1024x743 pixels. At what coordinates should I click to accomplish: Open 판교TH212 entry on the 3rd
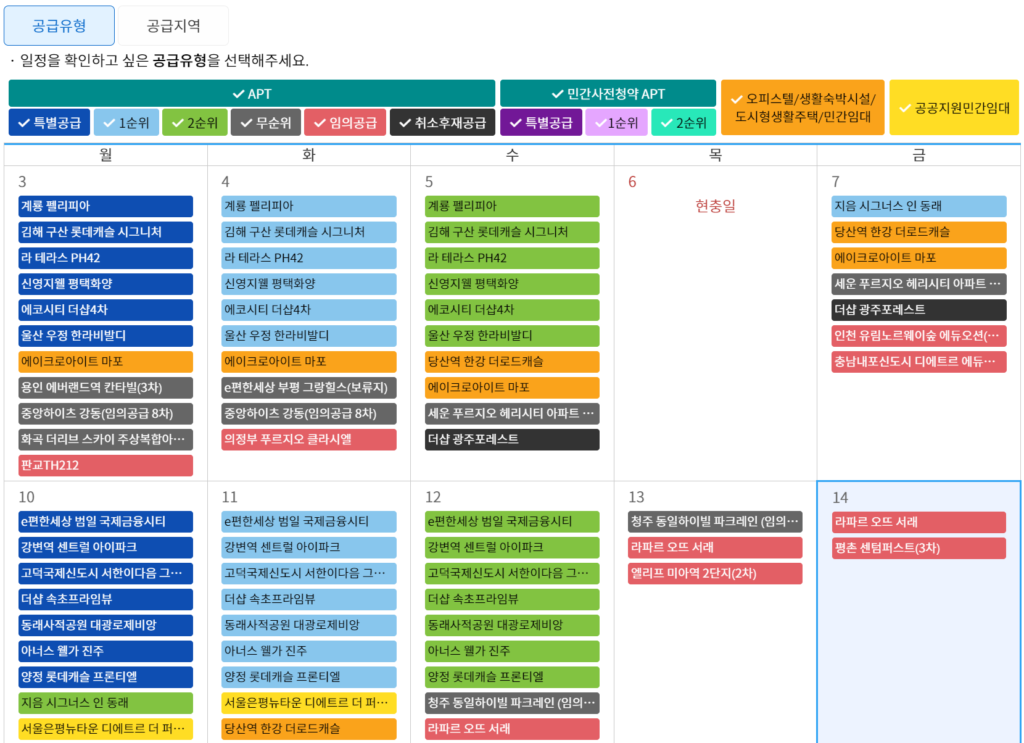(106, 466)
